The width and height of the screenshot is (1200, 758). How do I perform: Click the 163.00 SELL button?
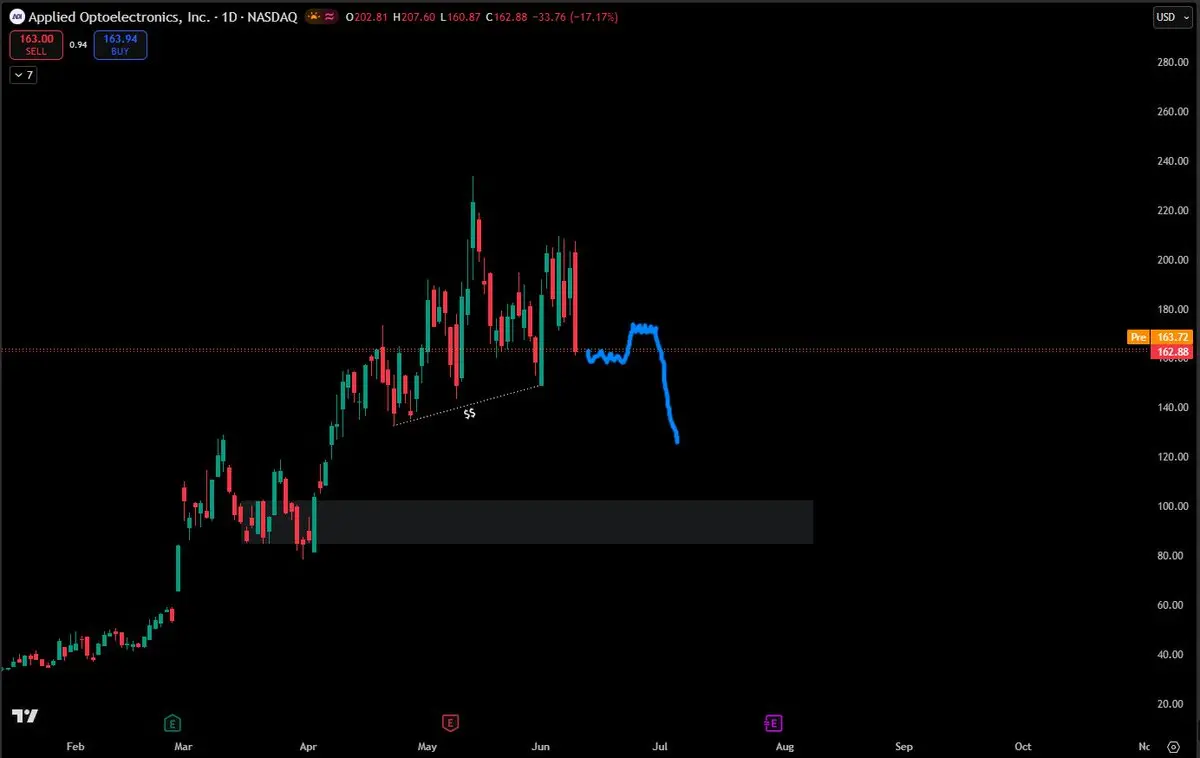pyautogui.click(x=37, y=45)
